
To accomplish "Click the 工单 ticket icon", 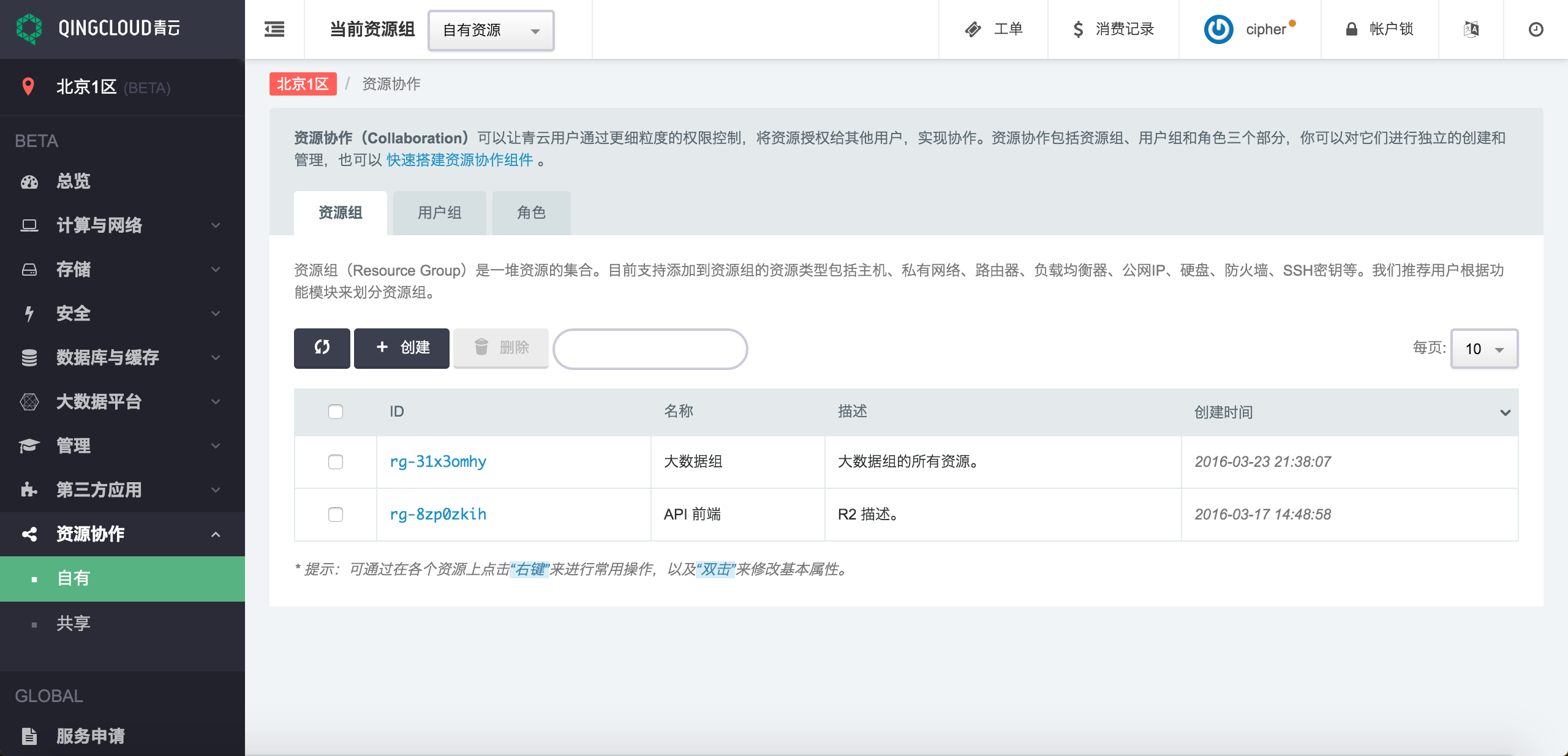I will click(x=973, y=29).
